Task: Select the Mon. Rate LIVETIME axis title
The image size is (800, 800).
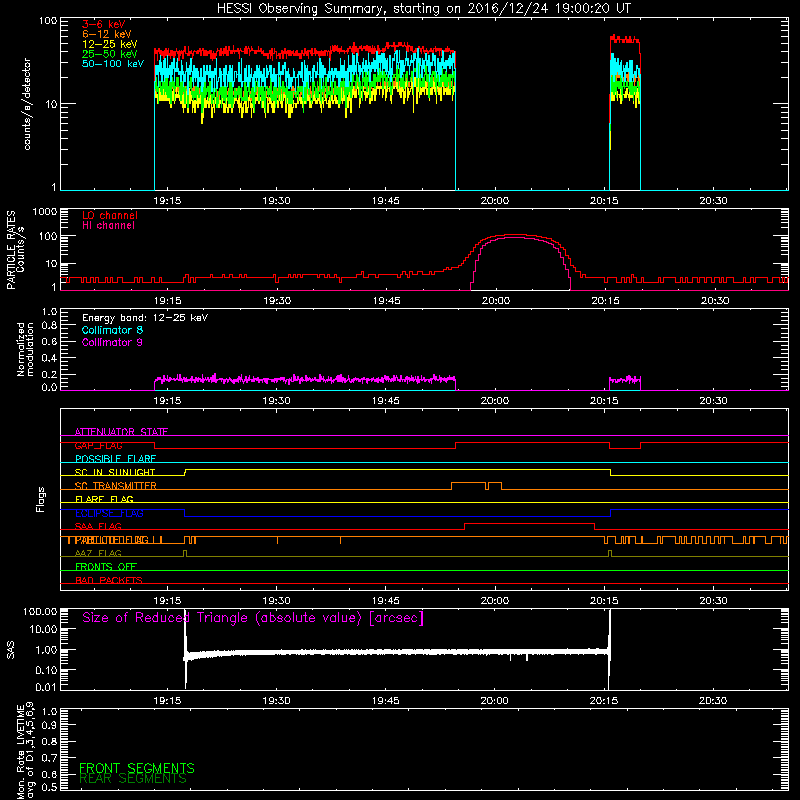Action: (x=25, y=752)
